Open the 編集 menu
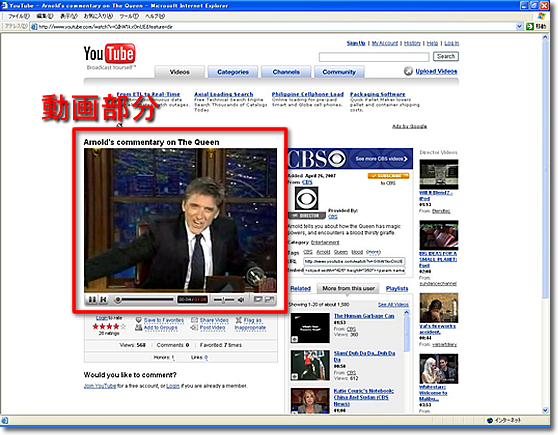Screen dimensions: 558x435 pyautogui.click(x=45, y=16)
